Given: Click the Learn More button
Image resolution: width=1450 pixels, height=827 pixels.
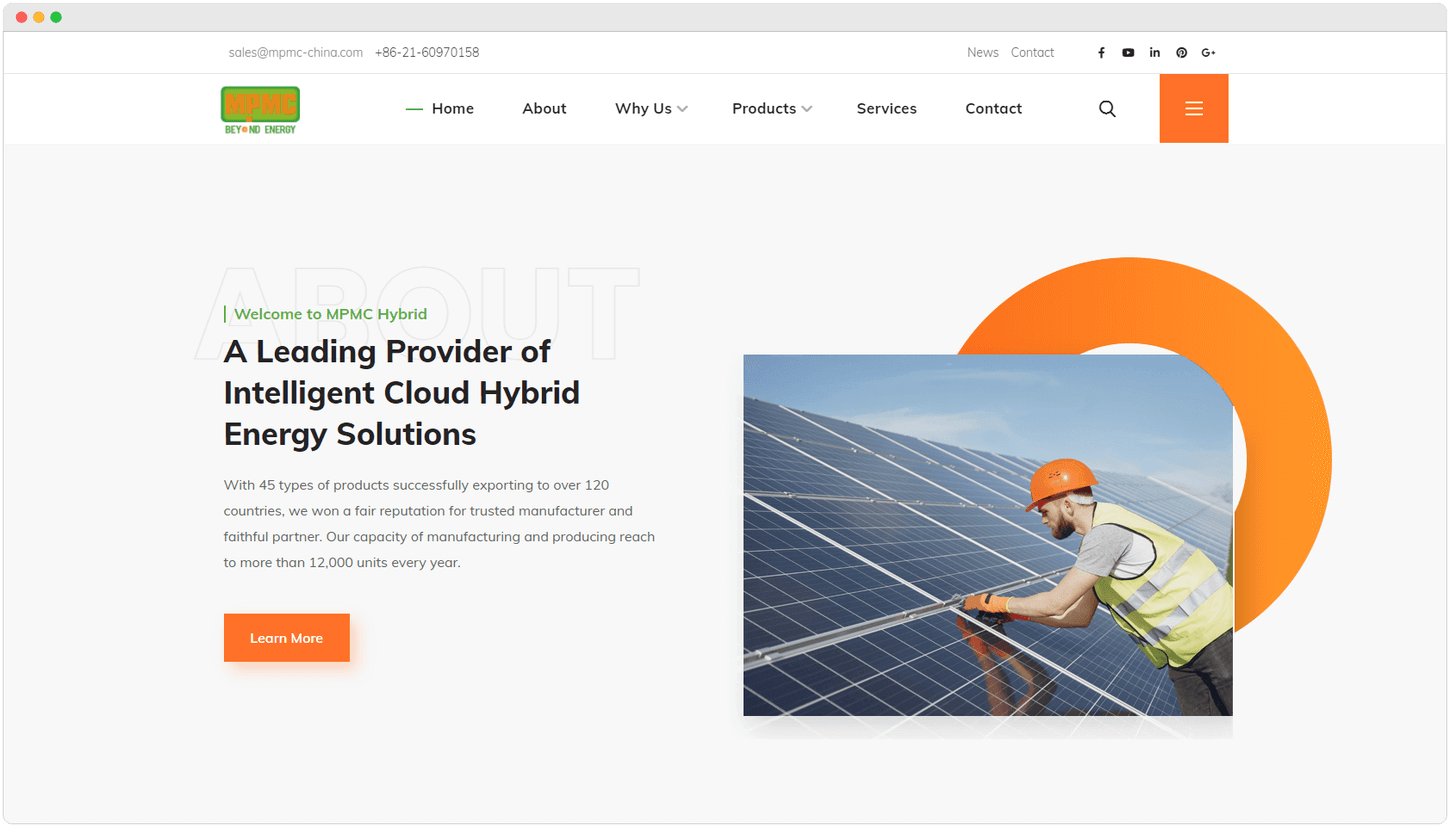Looking at the screenshot, I should click(x=287, y=638).
